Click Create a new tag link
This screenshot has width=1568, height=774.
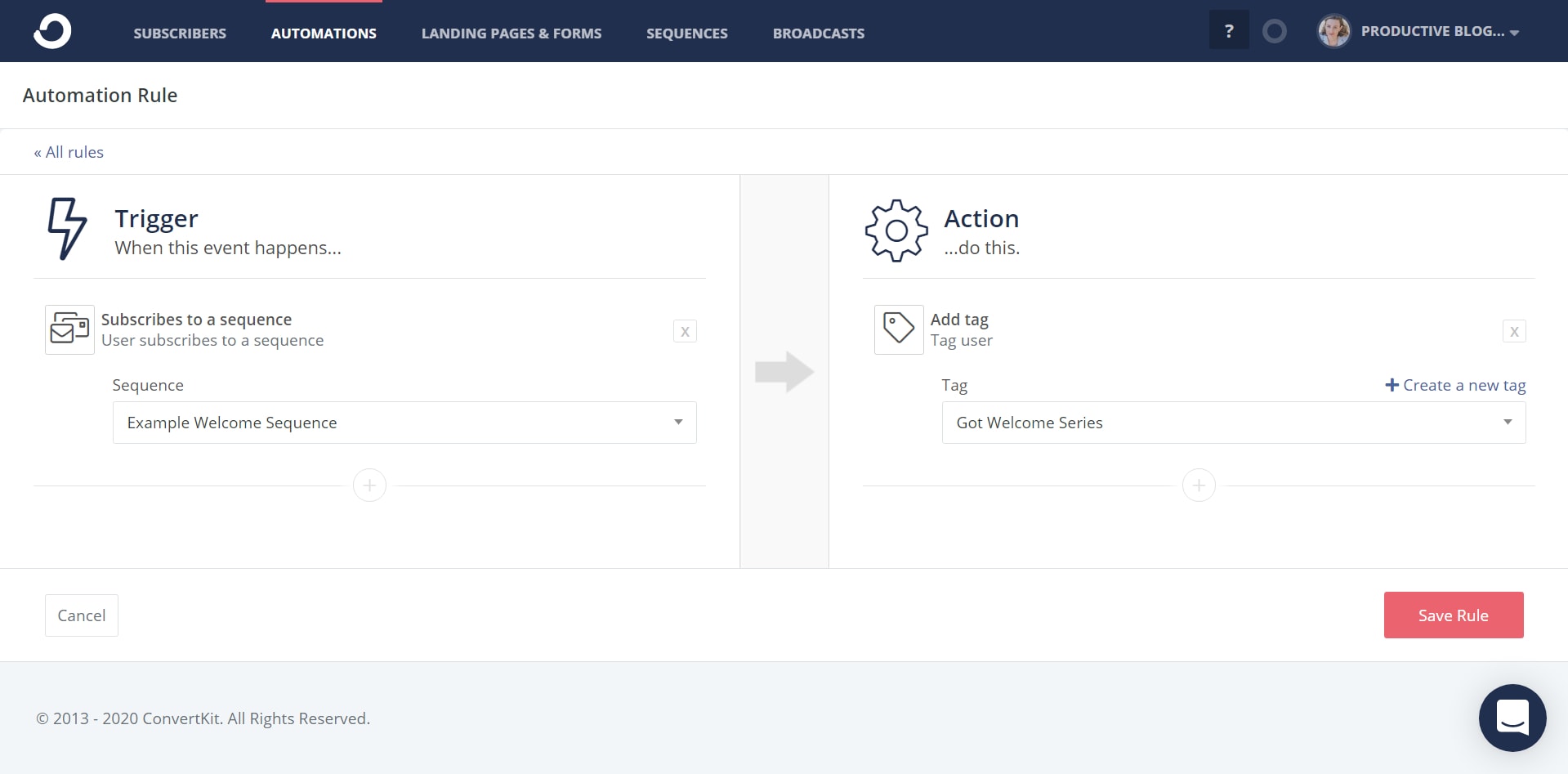(1456, 385)
